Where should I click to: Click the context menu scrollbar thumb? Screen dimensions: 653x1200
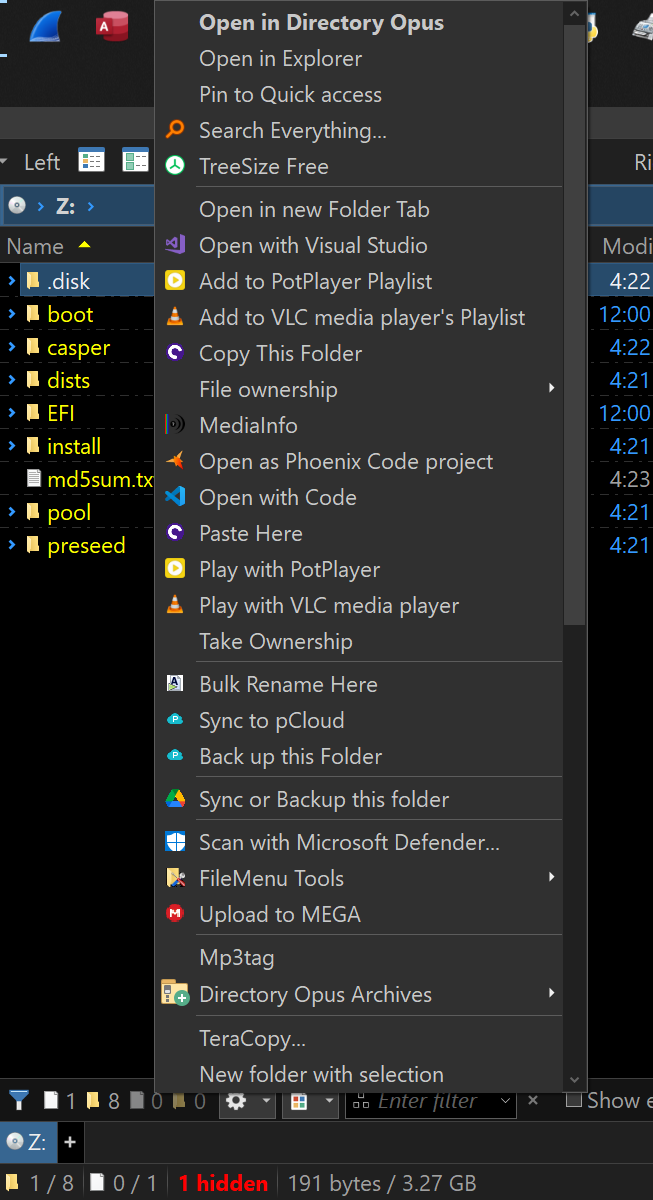coord(574,325)
